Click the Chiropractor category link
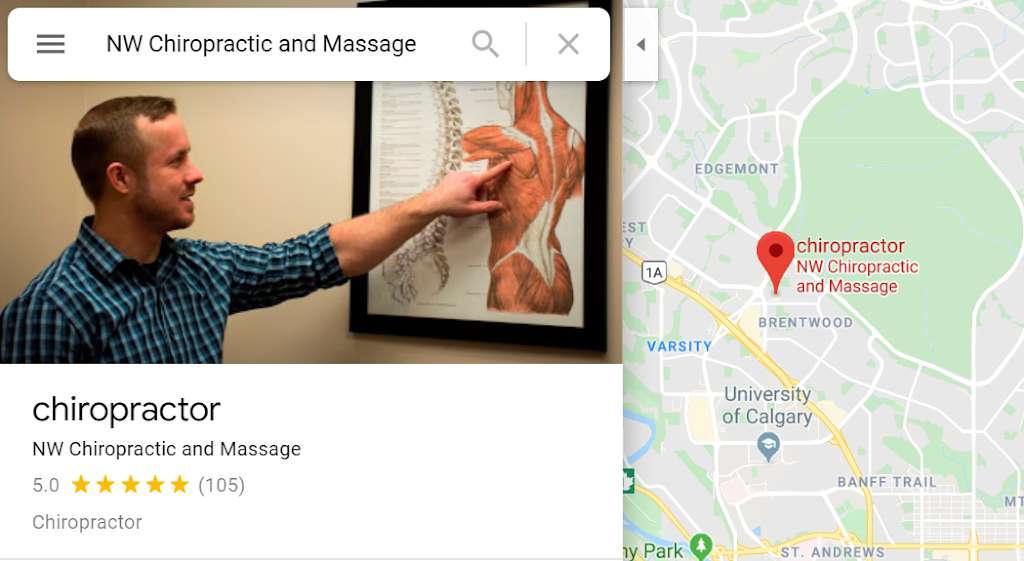The height and width of the screenshot is (561, 1024). pos(87,522)
